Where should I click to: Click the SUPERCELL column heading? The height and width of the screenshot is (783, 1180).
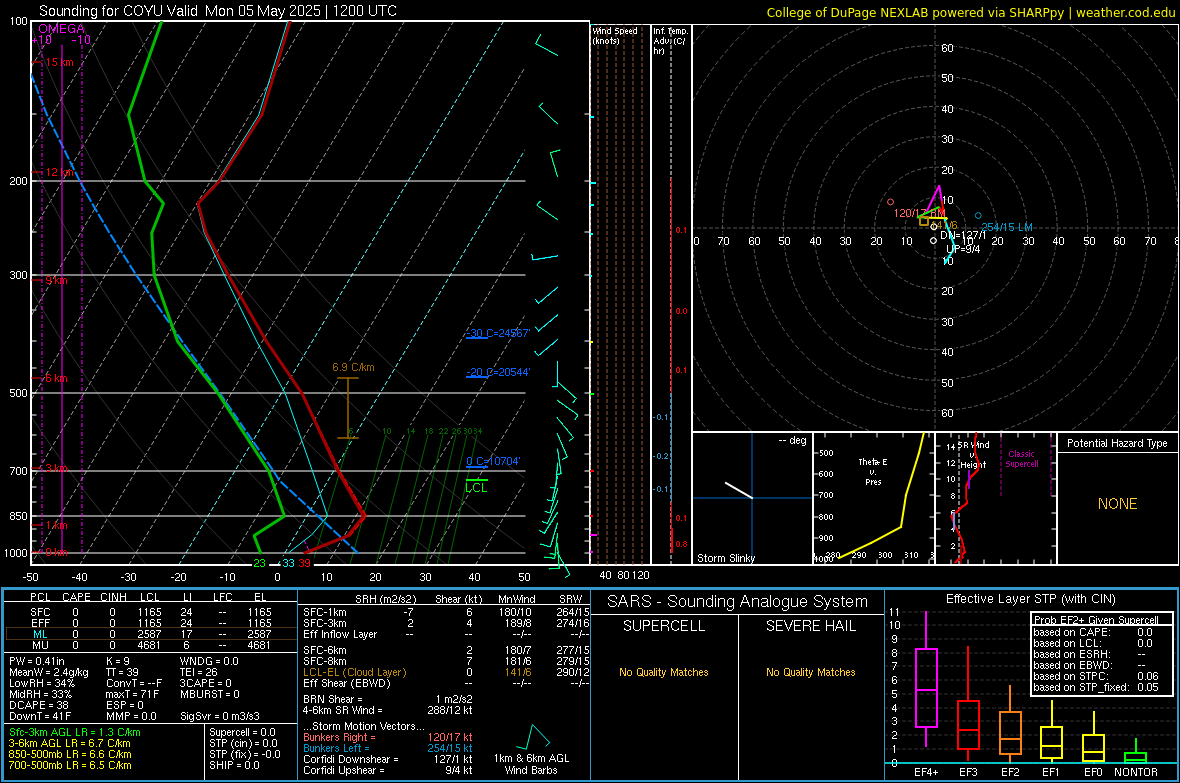click(664, 626)
